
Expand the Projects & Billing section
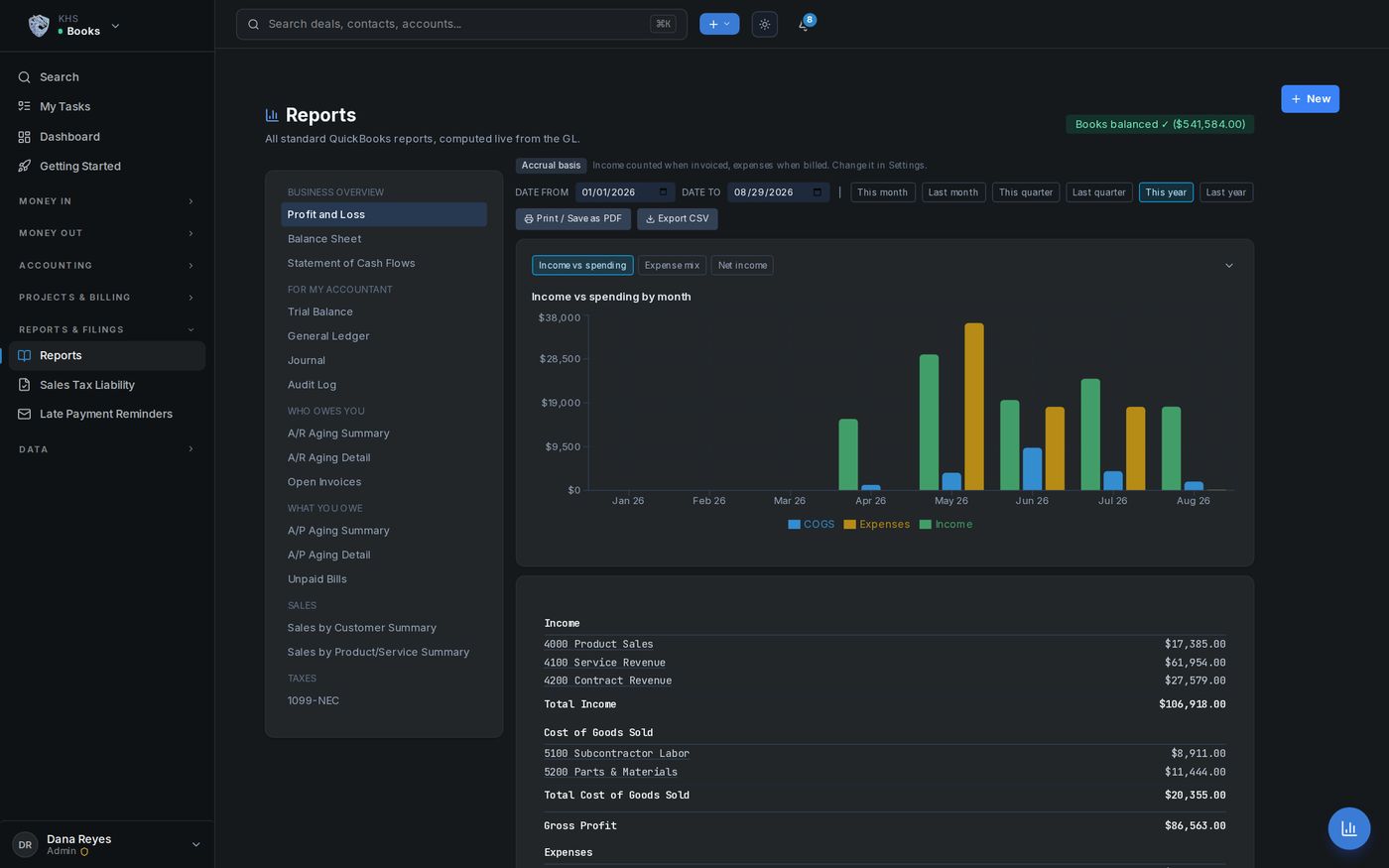(x=107, y=298)
